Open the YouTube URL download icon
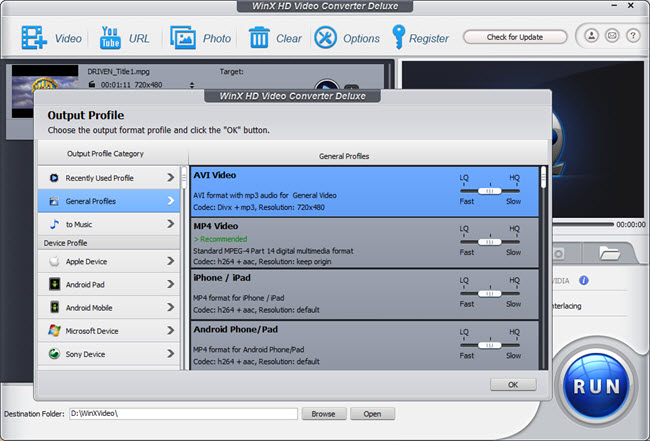Screen dimensions: 650x441 point(110,38)
